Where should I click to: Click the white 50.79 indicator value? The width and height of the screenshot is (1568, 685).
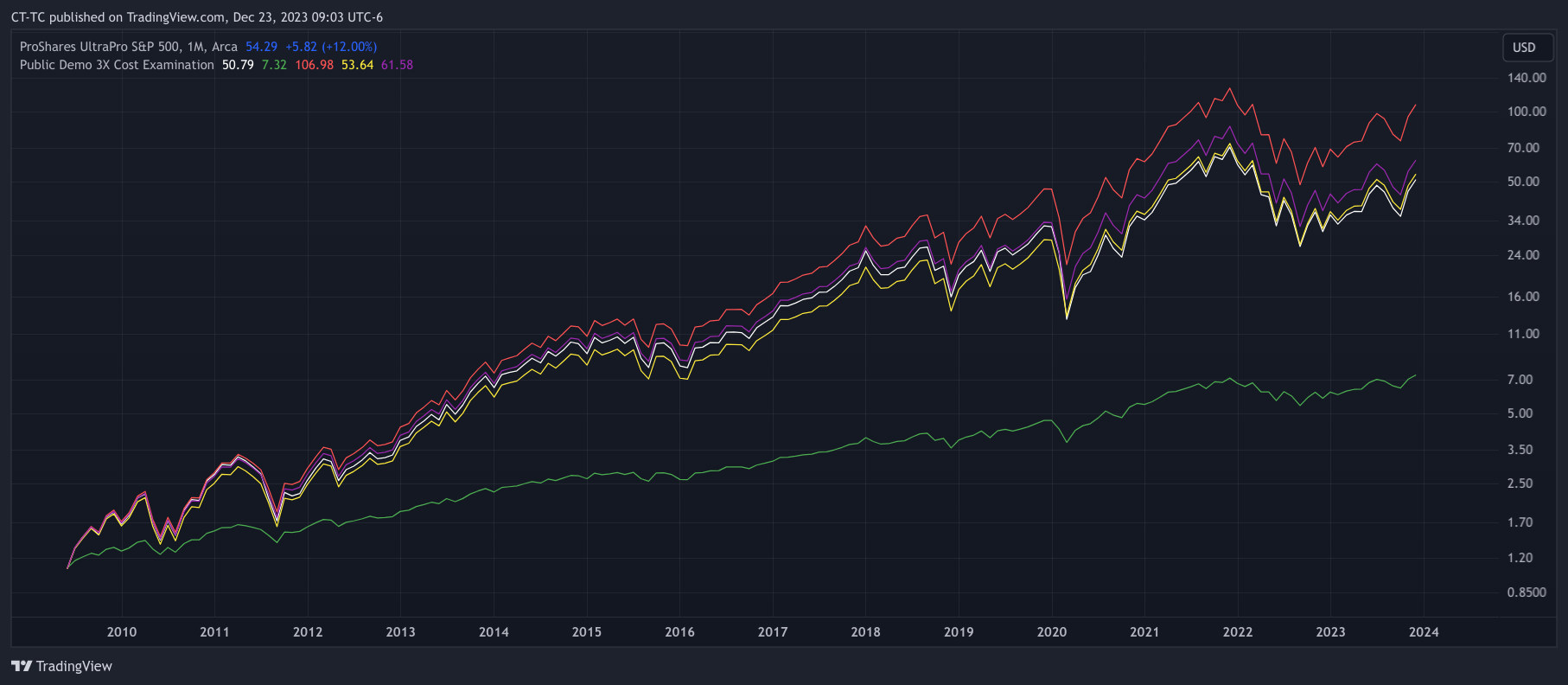point(238,65)
